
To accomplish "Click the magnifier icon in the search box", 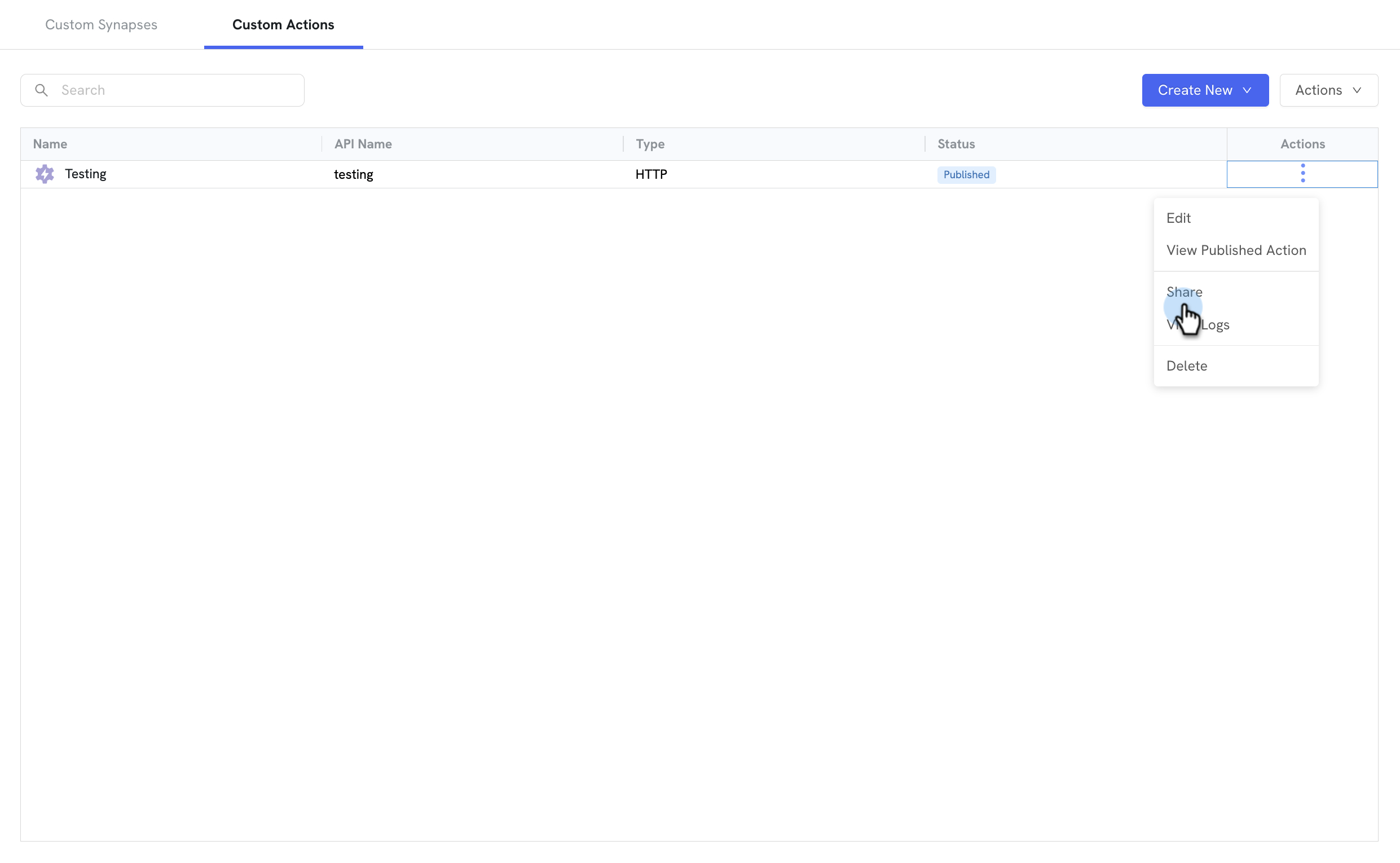I will (41, 90).
